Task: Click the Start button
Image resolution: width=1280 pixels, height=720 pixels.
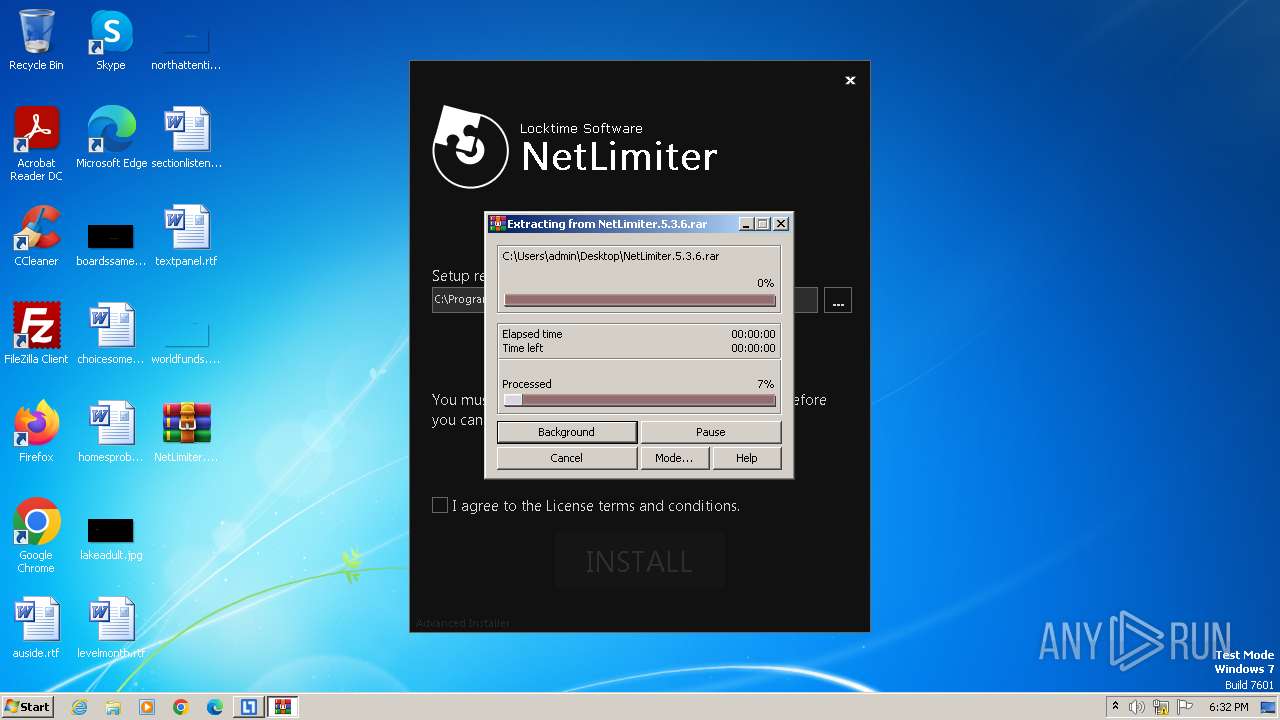Action: click(28, 707)
